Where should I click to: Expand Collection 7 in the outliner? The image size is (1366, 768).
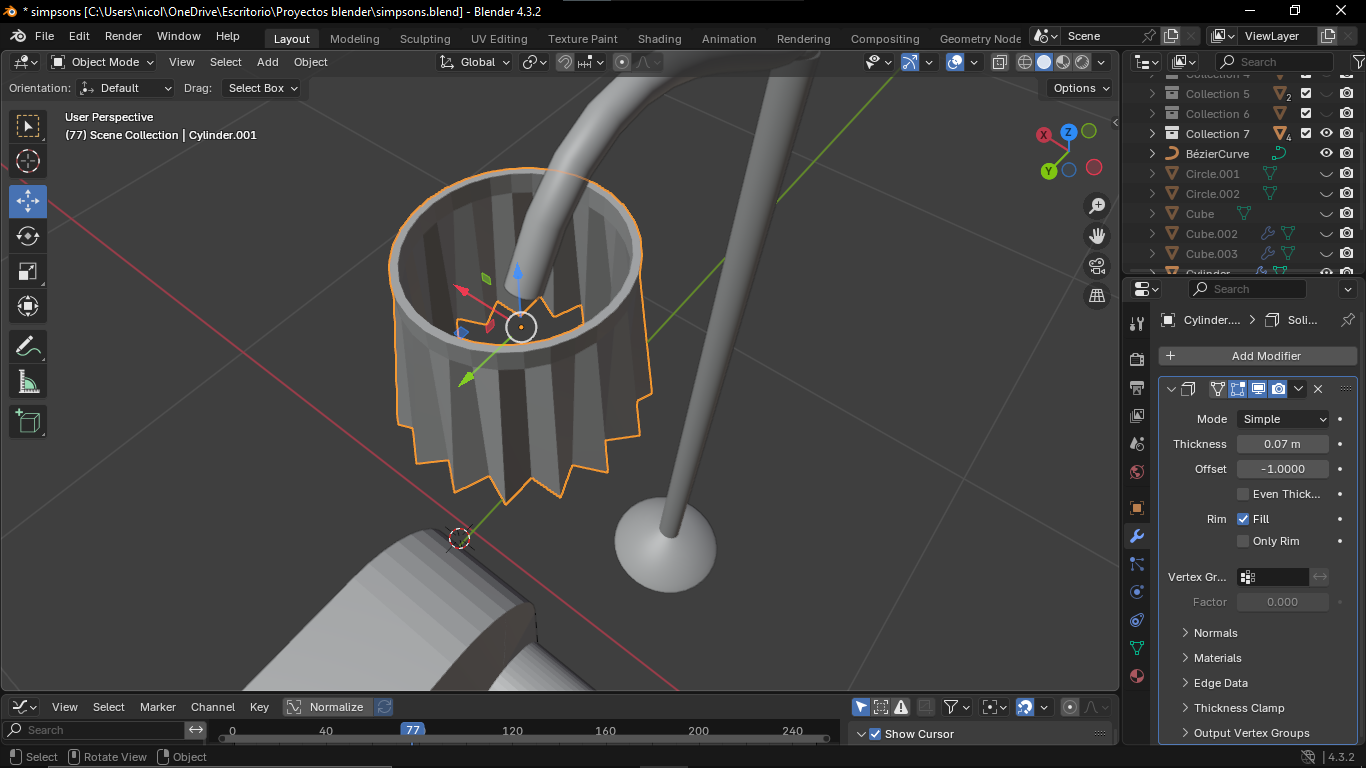point(1152,134)
